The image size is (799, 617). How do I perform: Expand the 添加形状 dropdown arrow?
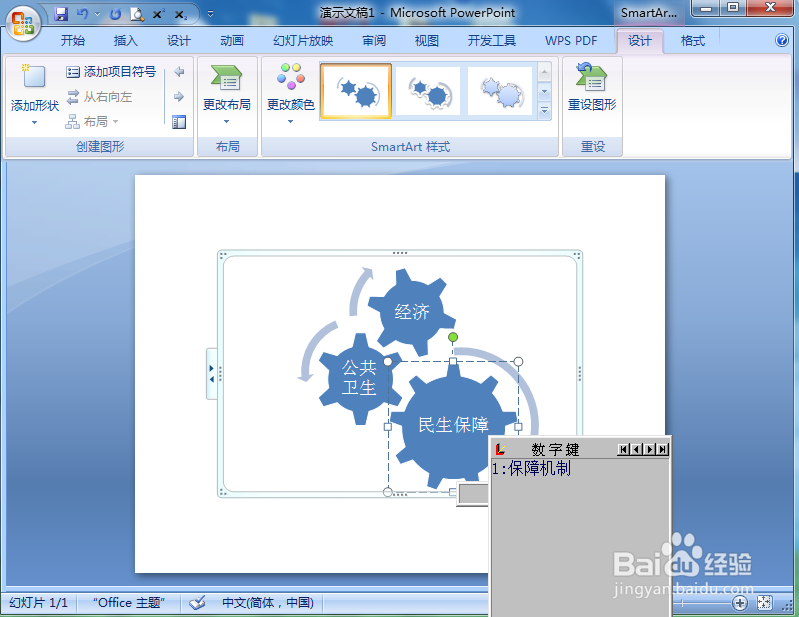[35, 122]
